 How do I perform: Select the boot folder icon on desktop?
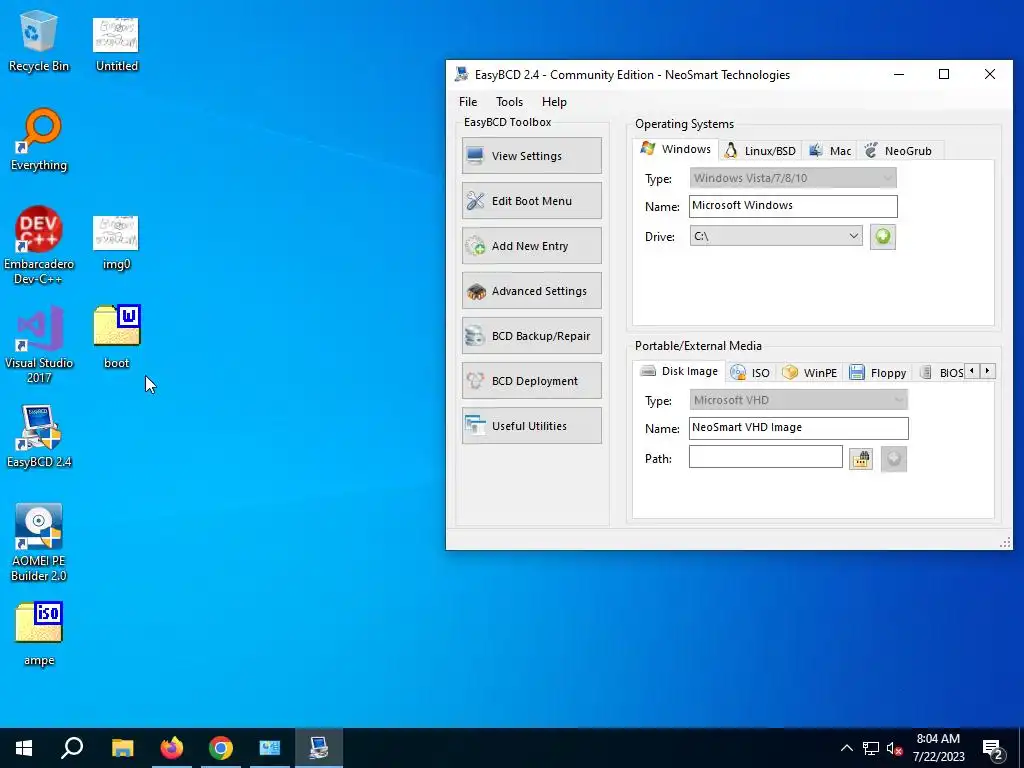(x=116, y=336)
